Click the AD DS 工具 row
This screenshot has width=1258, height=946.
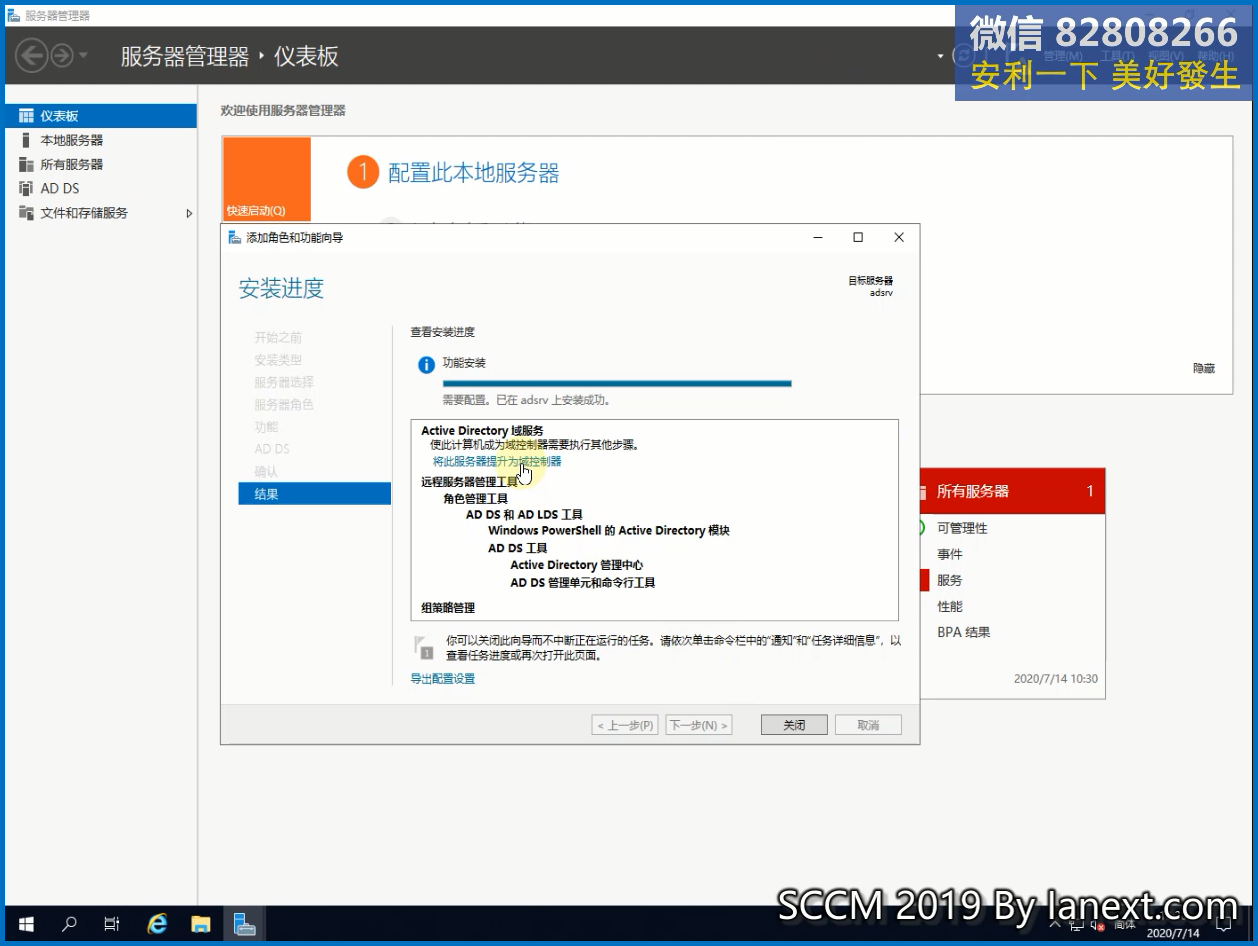click(x=518, y=548)
